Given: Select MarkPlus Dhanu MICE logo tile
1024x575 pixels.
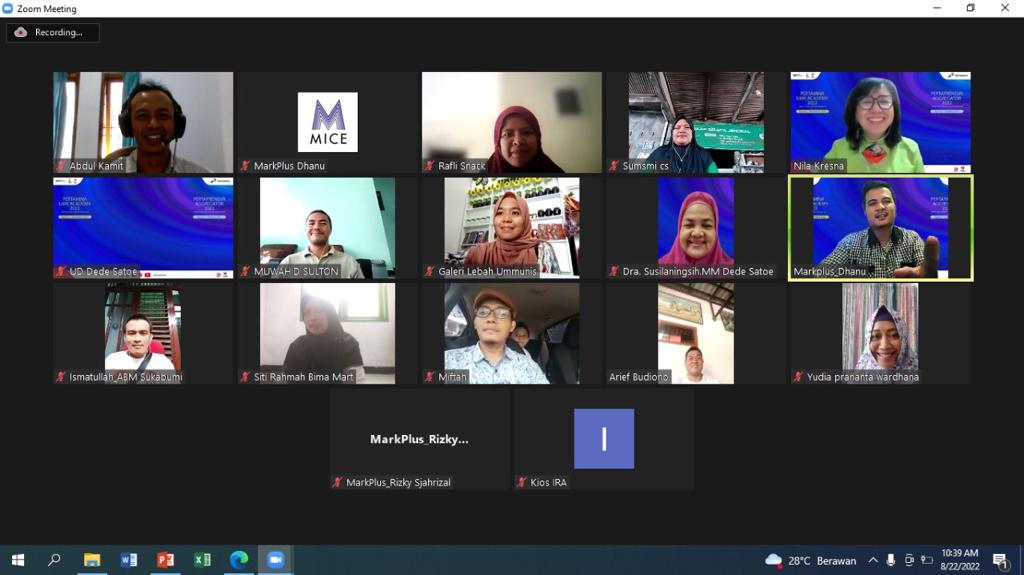Looking at the screenshot, I should click(x=327, y=122).
